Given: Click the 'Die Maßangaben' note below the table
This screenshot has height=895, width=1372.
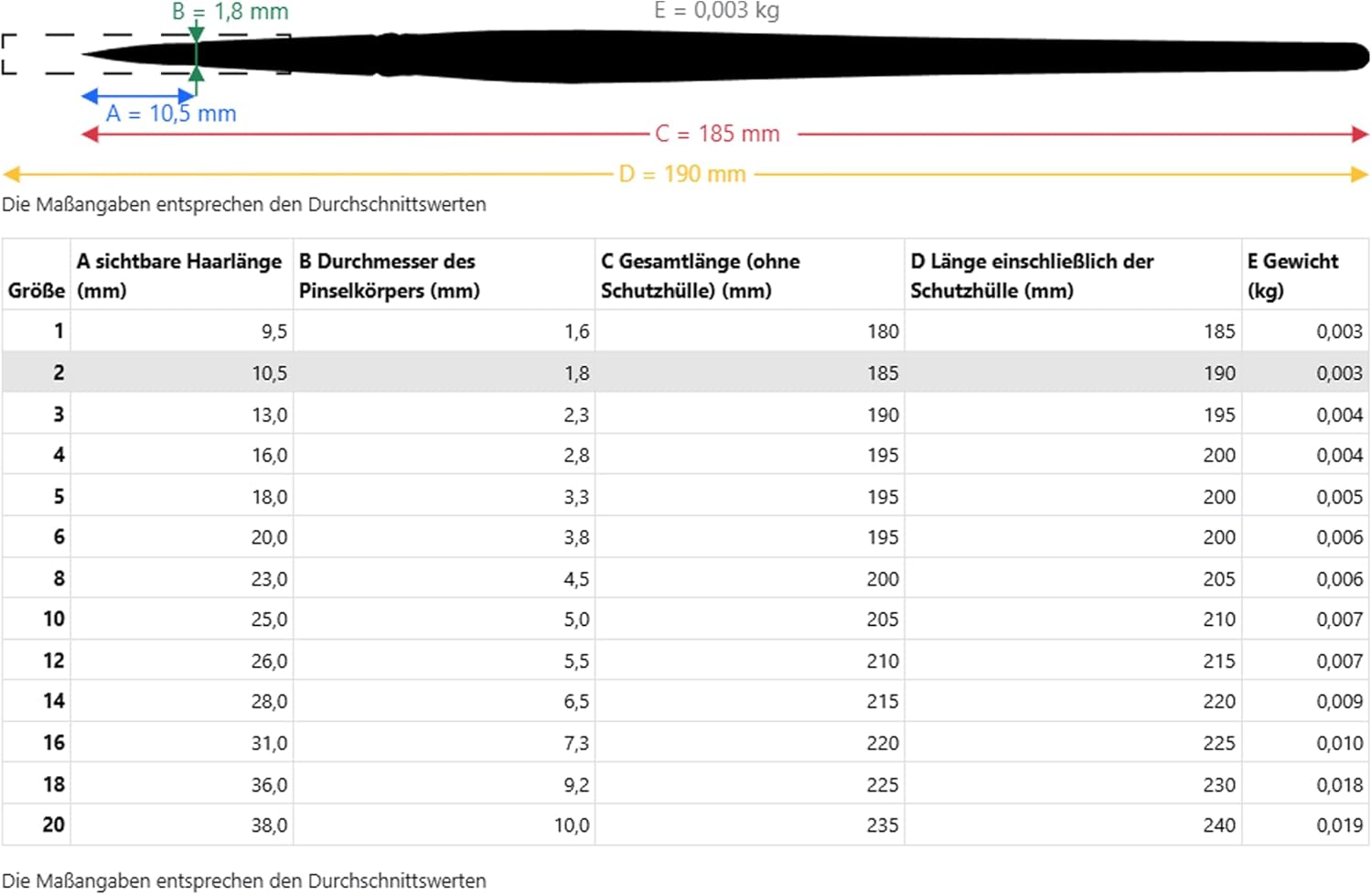Looking at the screenshot, I should pyautogui.click(x=244, y=880).
